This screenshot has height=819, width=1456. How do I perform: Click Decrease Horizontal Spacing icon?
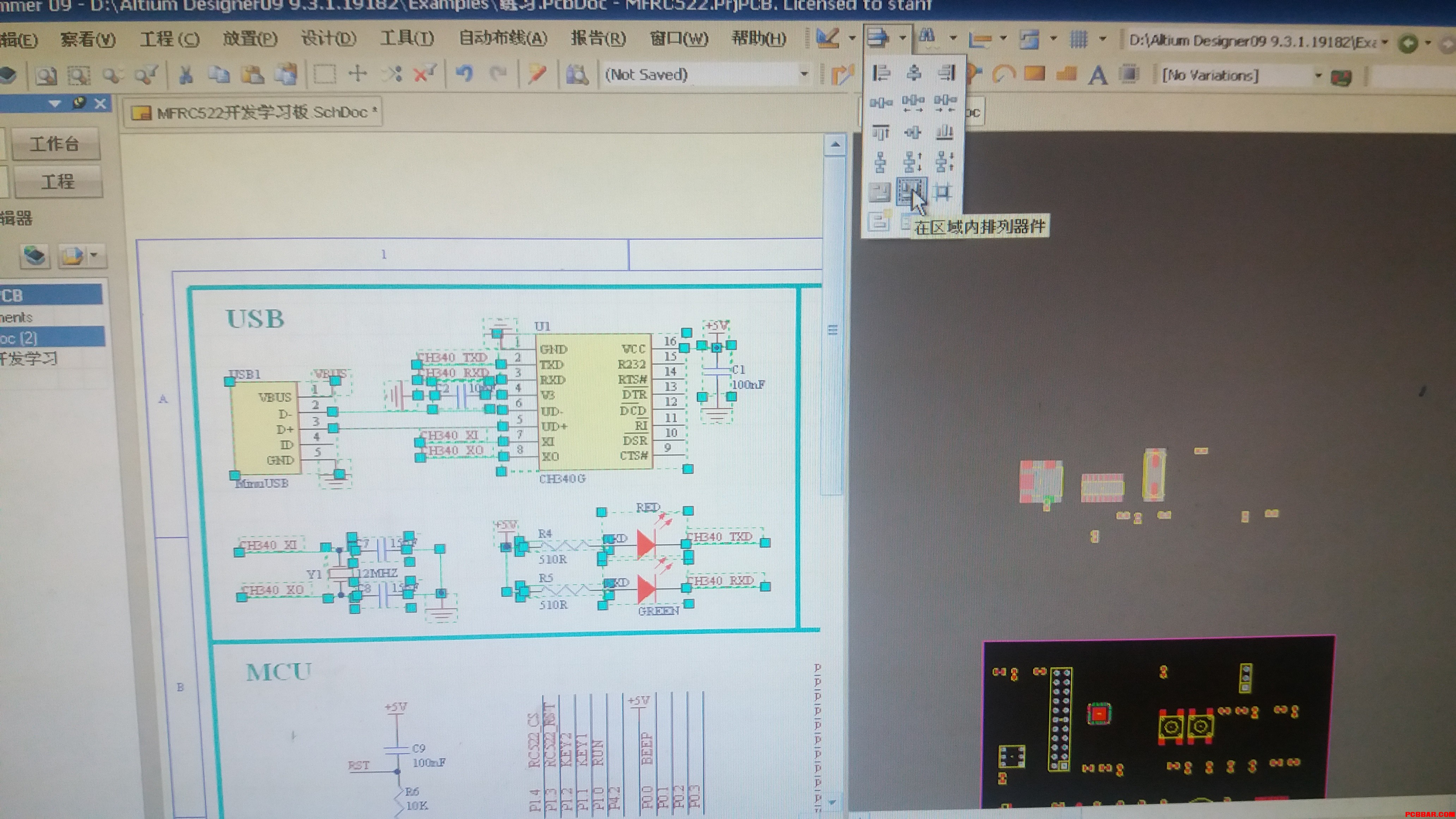945,103
